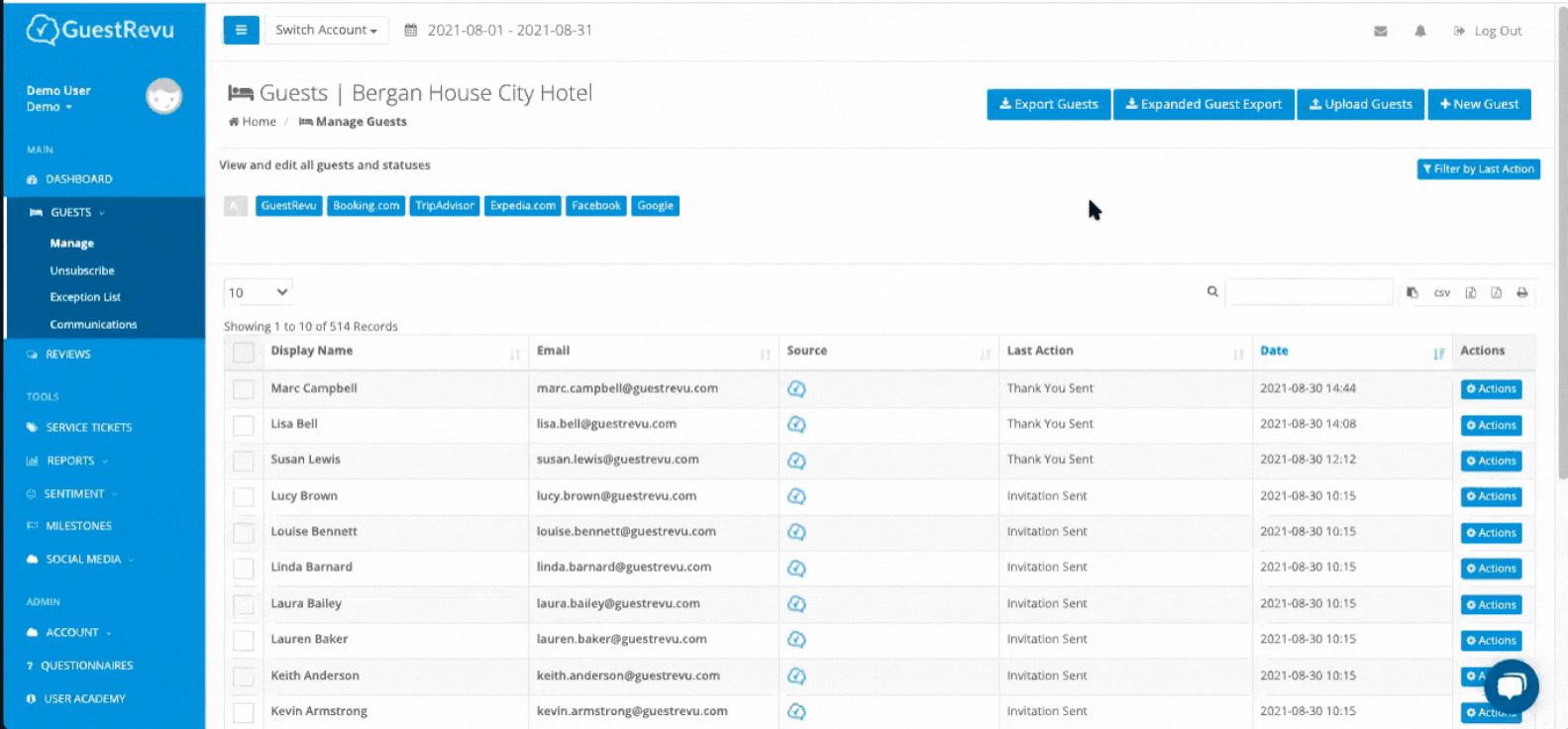Click Expanded Guest Export button
This screenshot has height=729, width=1568.
click(x=1203, y=104)
